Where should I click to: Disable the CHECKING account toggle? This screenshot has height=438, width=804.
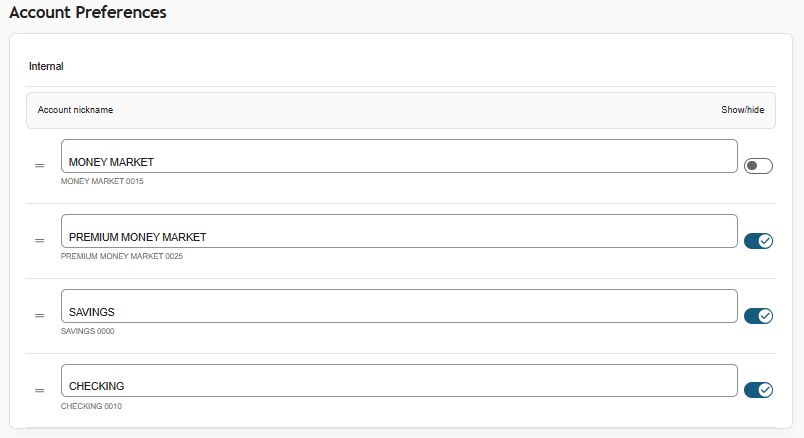coord(758,390)
